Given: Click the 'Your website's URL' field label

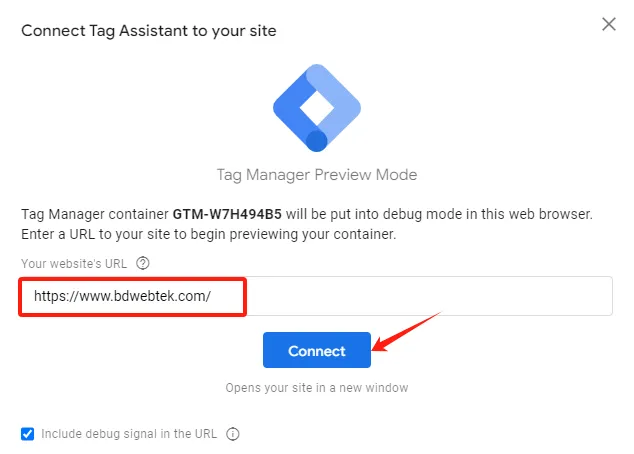Looking at the screenshot, I should [x=74, y=264].
